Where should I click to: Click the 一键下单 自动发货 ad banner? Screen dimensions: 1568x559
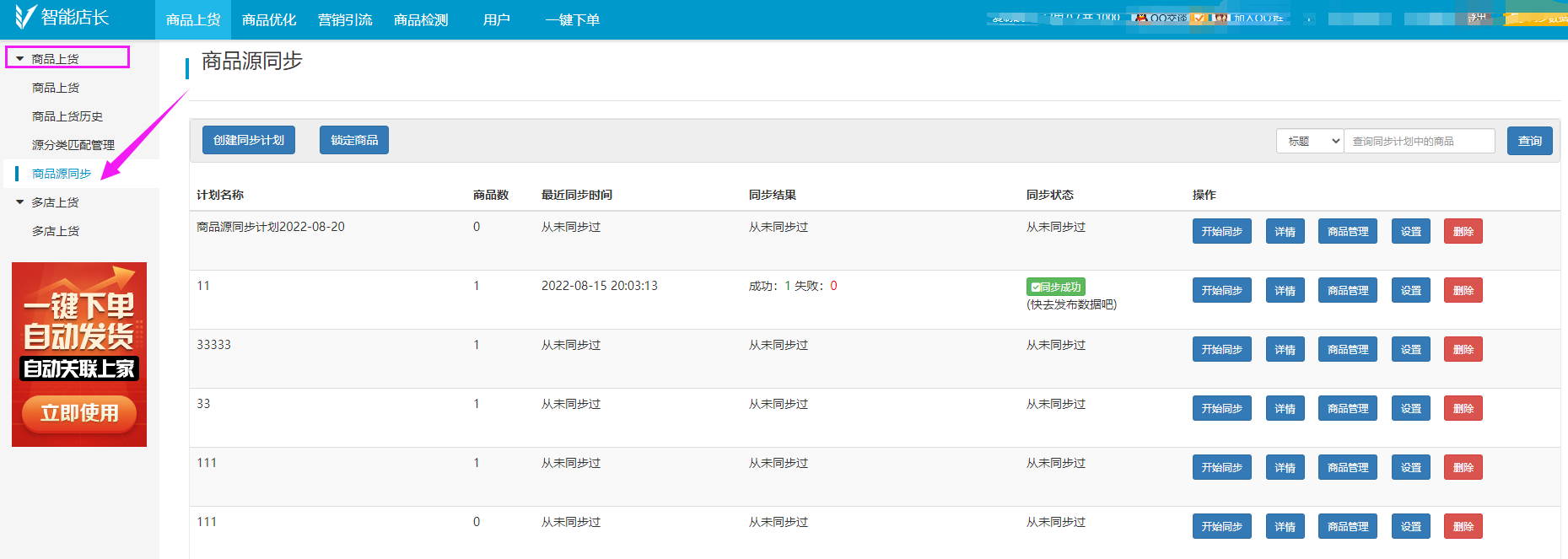pyautogui.click(x=79, y=354)
